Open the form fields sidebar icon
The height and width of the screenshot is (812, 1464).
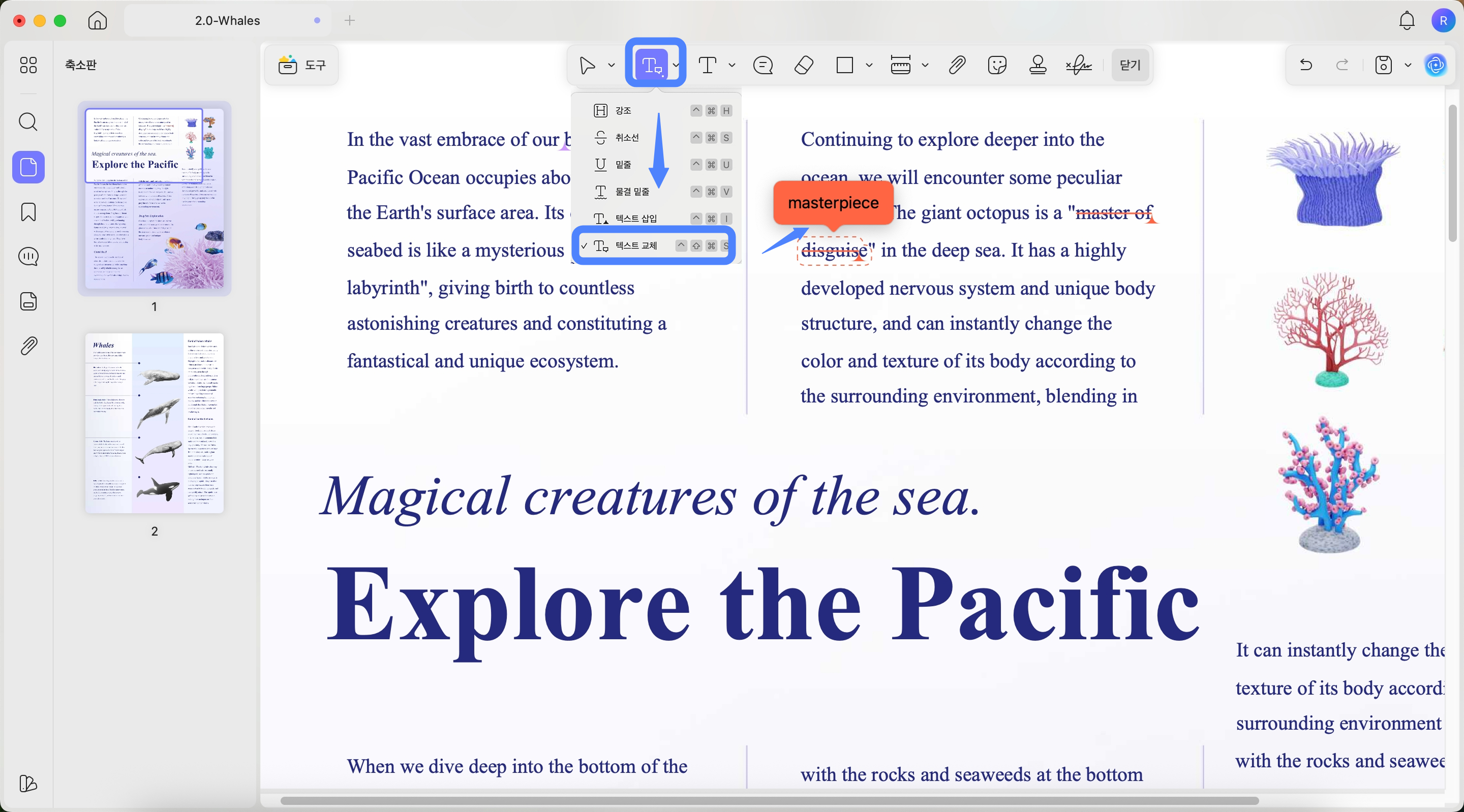[28, 301]
